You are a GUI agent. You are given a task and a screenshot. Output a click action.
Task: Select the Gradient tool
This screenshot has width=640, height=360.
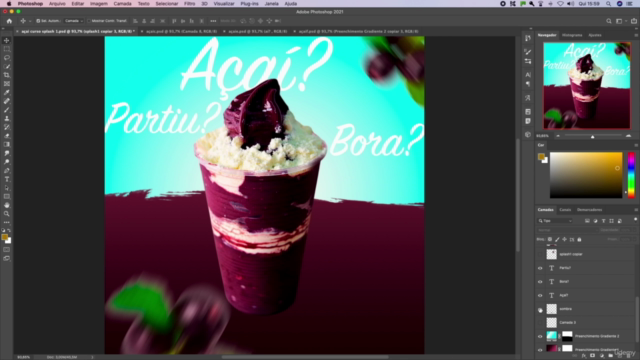(7, 144)
